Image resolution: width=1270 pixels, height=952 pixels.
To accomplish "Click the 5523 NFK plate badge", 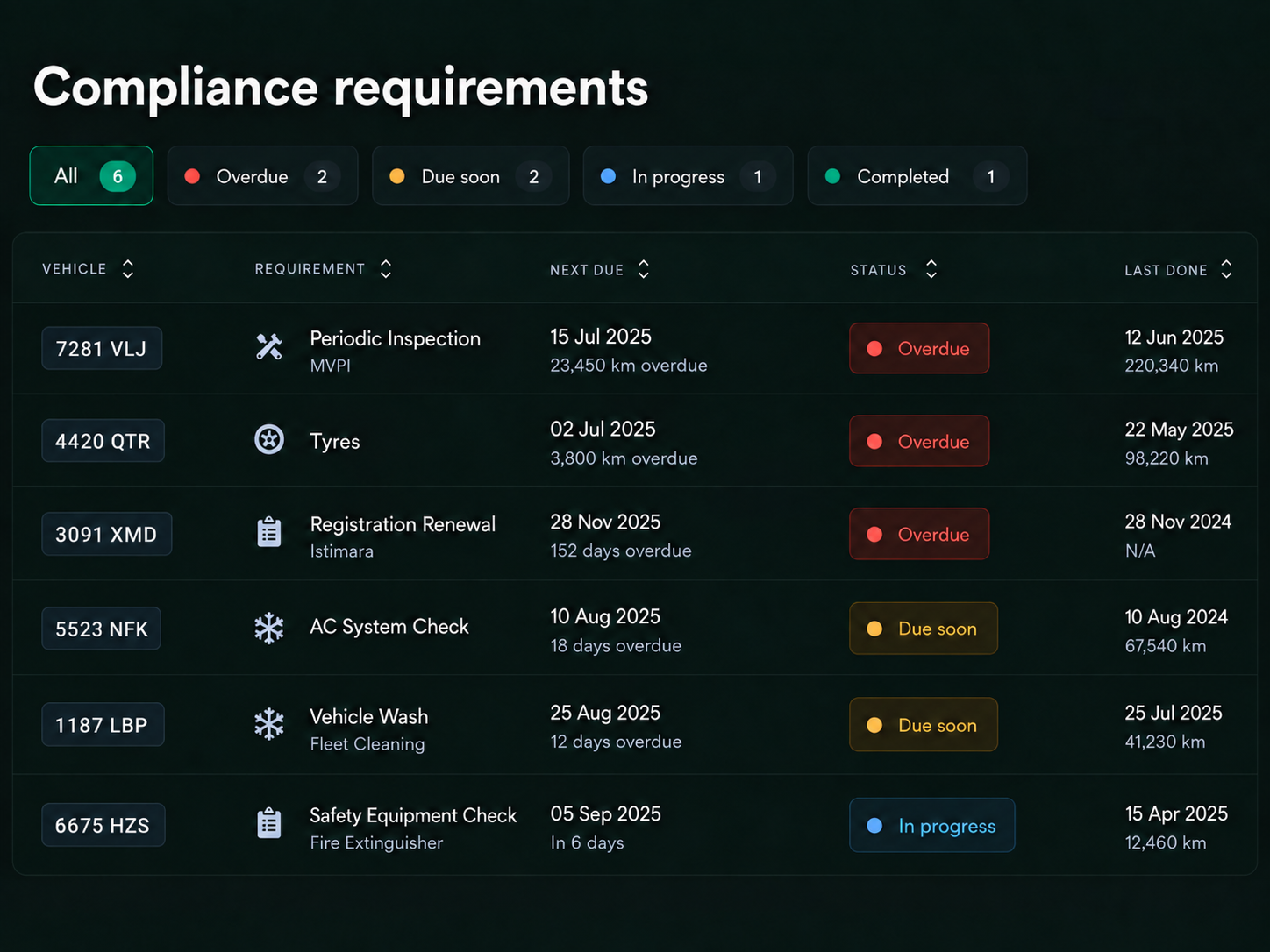I will [x=102, y=629].
